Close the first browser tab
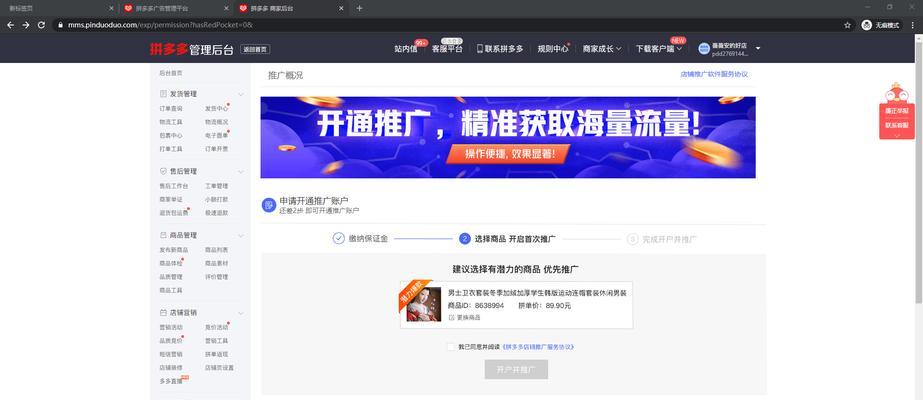This screenshot has width=923, height=400. coord(112,8)
